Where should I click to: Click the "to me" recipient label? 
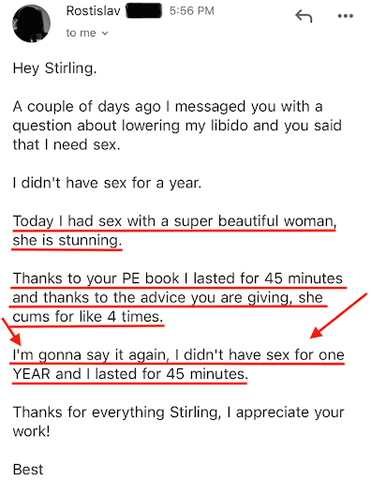coord(81,33)
